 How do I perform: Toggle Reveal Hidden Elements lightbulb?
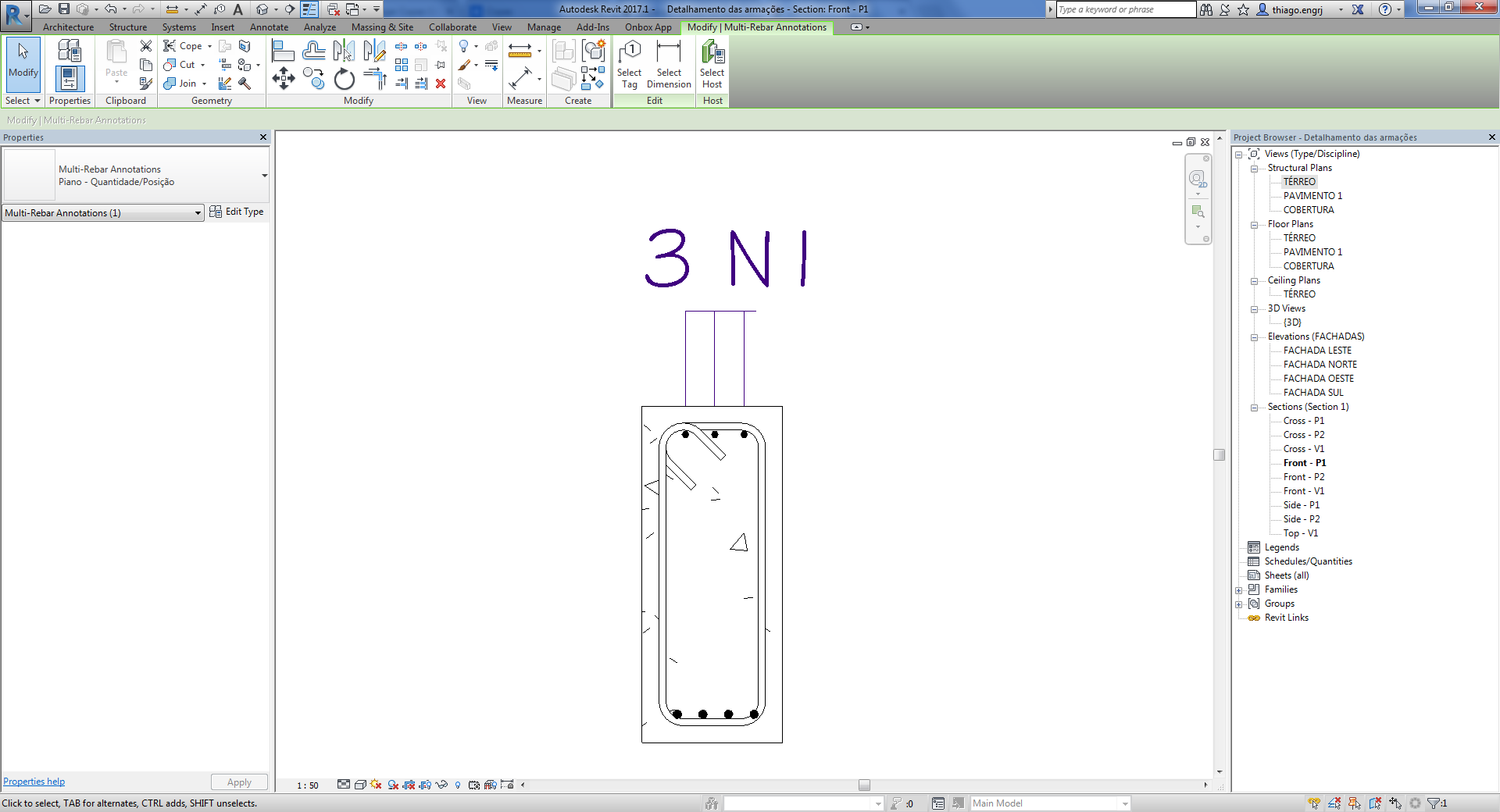click(x=458, y=786)
